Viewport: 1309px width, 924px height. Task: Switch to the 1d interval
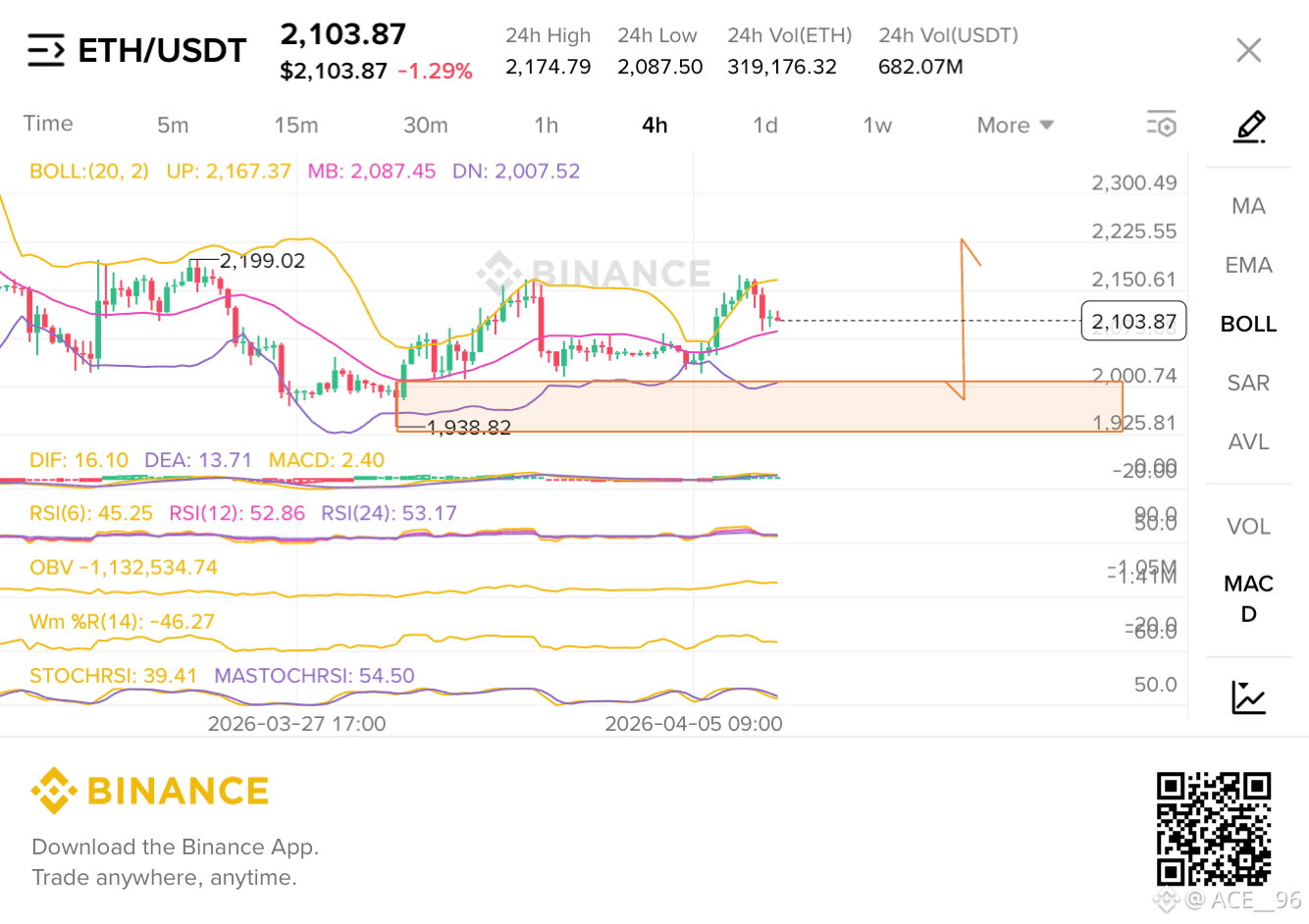pyautogui.click(x=765, y=125)
